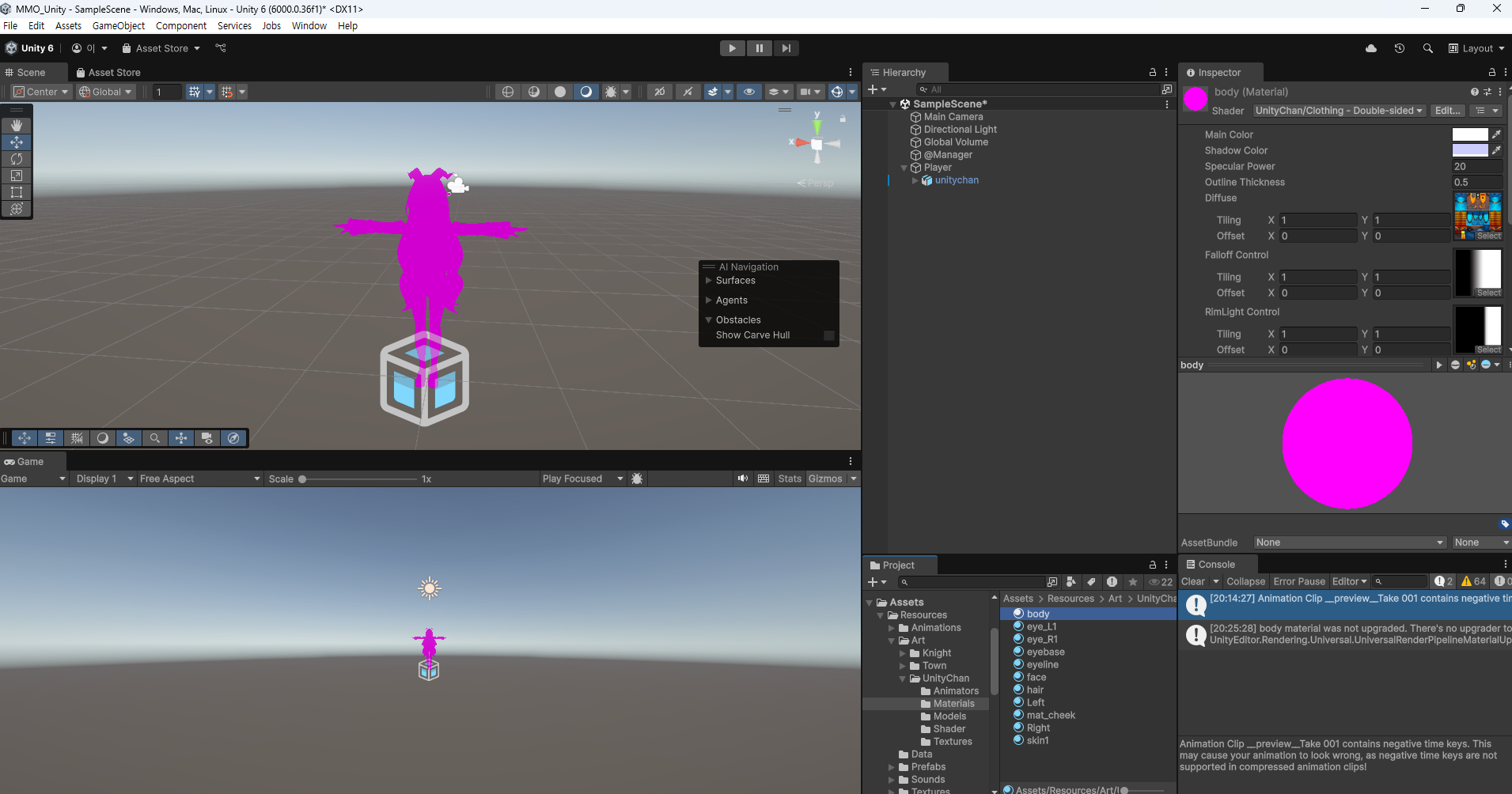The image size is (1512, 794).
Task: Open the Unity cloud icon
Action: pos(1371,48)
